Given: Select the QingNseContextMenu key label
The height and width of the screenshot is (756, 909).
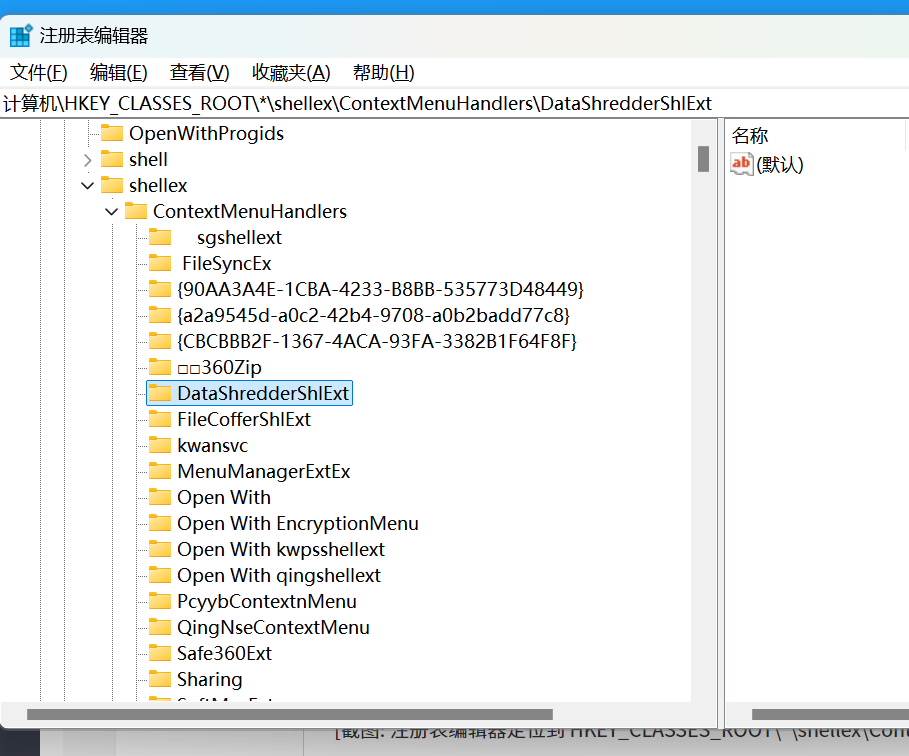Looking at the screenshot, I should point(274,628).
